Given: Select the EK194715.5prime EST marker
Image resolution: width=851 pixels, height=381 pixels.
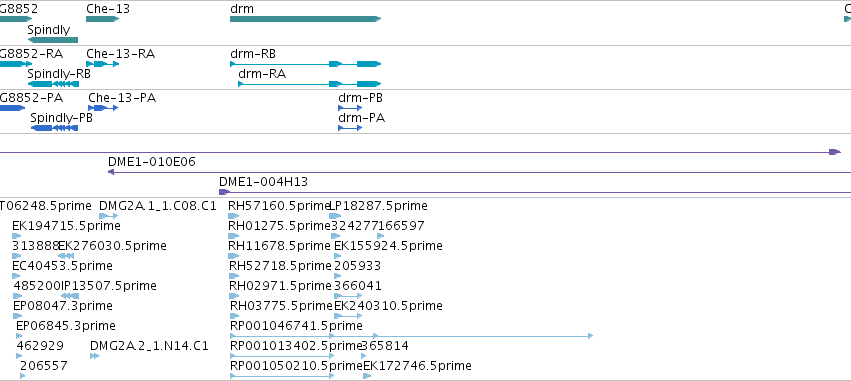Looking at the screenshot, I should point(16,236).
